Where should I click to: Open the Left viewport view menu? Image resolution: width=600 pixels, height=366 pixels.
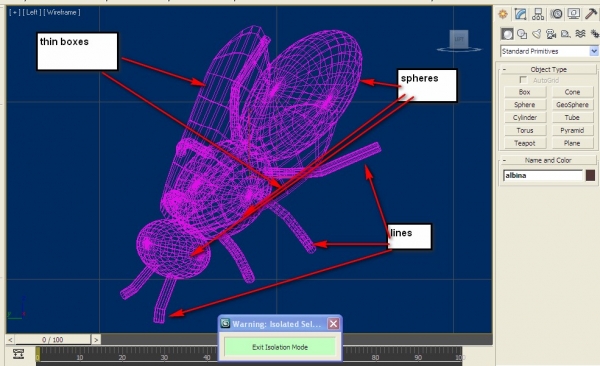tap(32, 12)
